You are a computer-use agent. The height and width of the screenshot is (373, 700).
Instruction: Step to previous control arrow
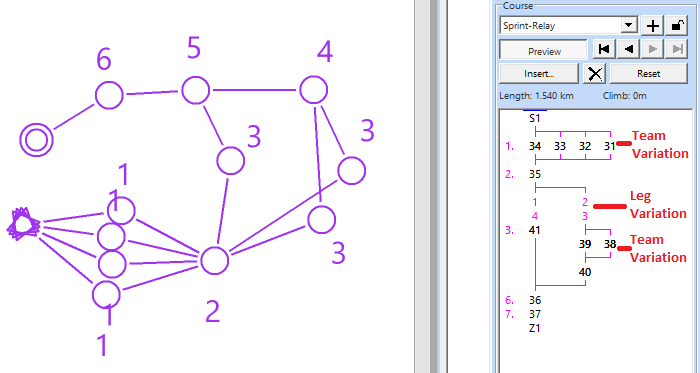[629, 49]
